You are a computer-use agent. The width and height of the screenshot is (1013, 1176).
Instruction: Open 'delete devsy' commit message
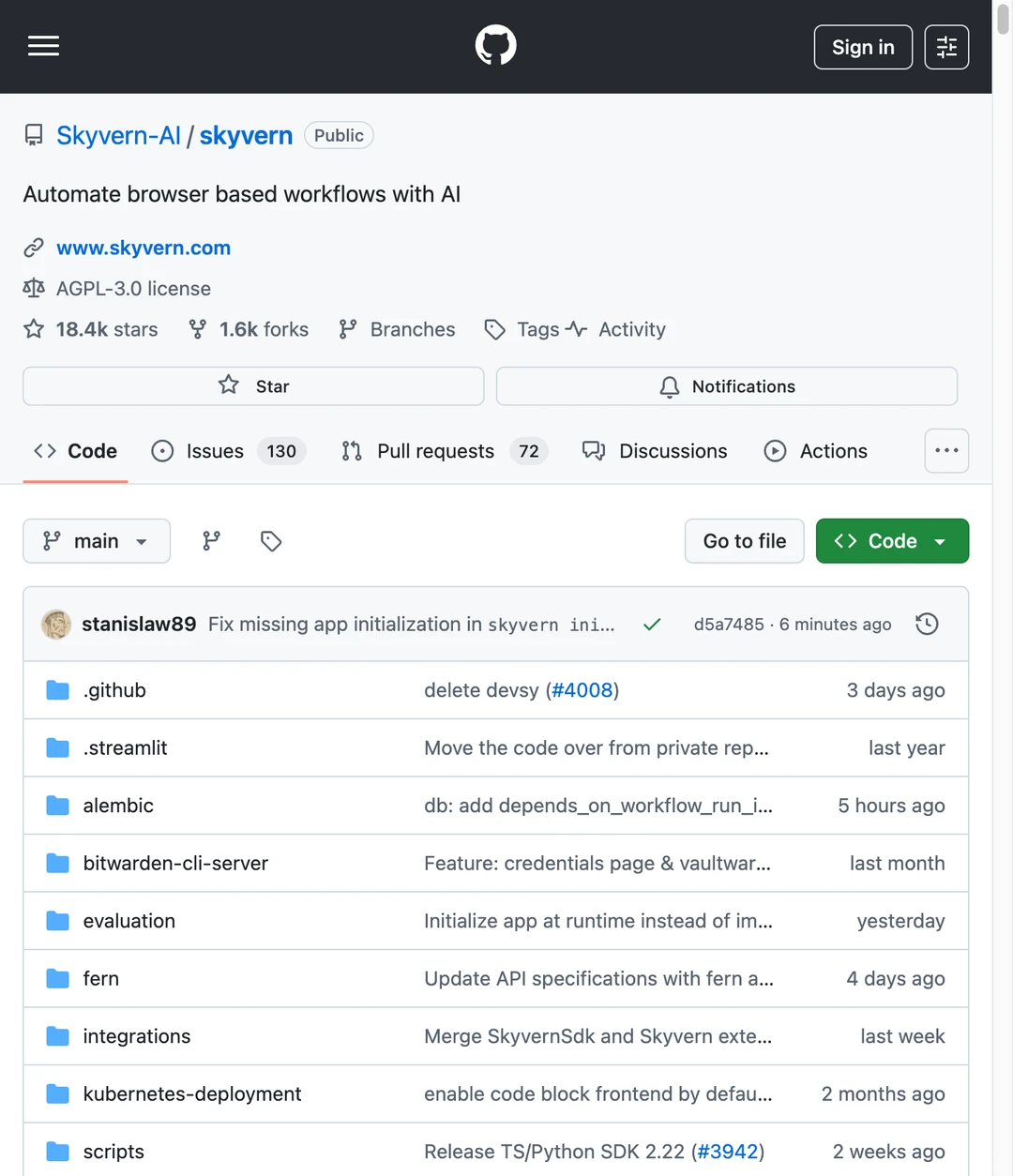[x=481, y=690]
